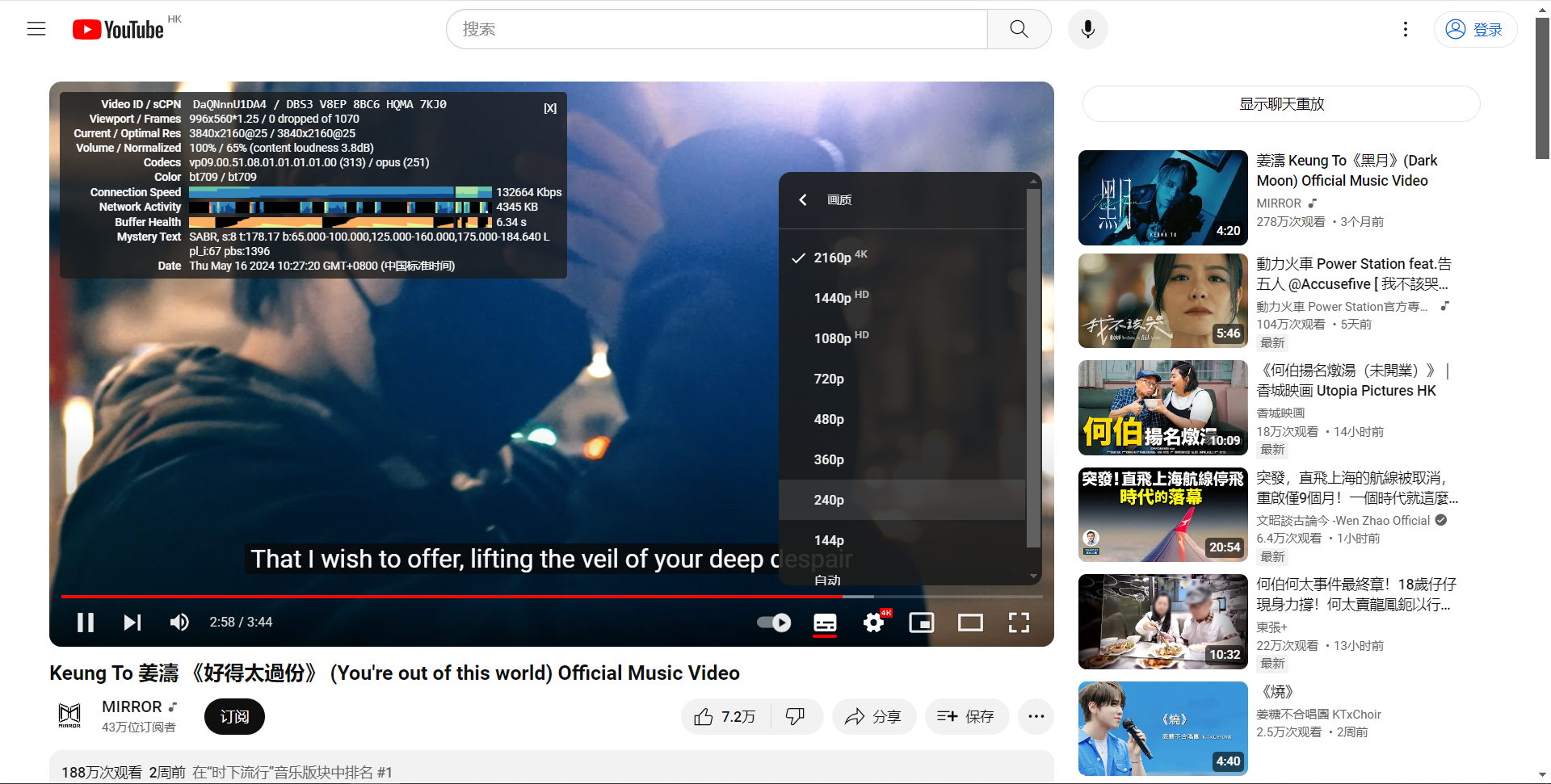
Task: Open 何伯何太事件最終章 video title
Action: pyautogui.click(x=1356, y=594)
